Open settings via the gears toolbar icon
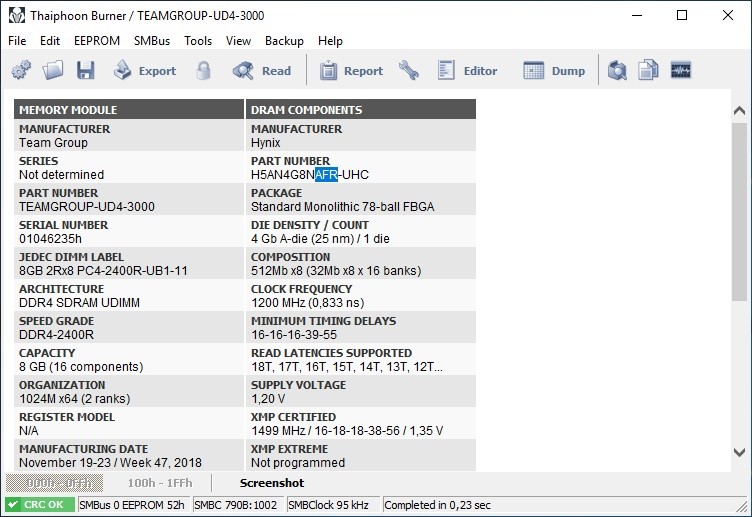 [x=21, y=70]
